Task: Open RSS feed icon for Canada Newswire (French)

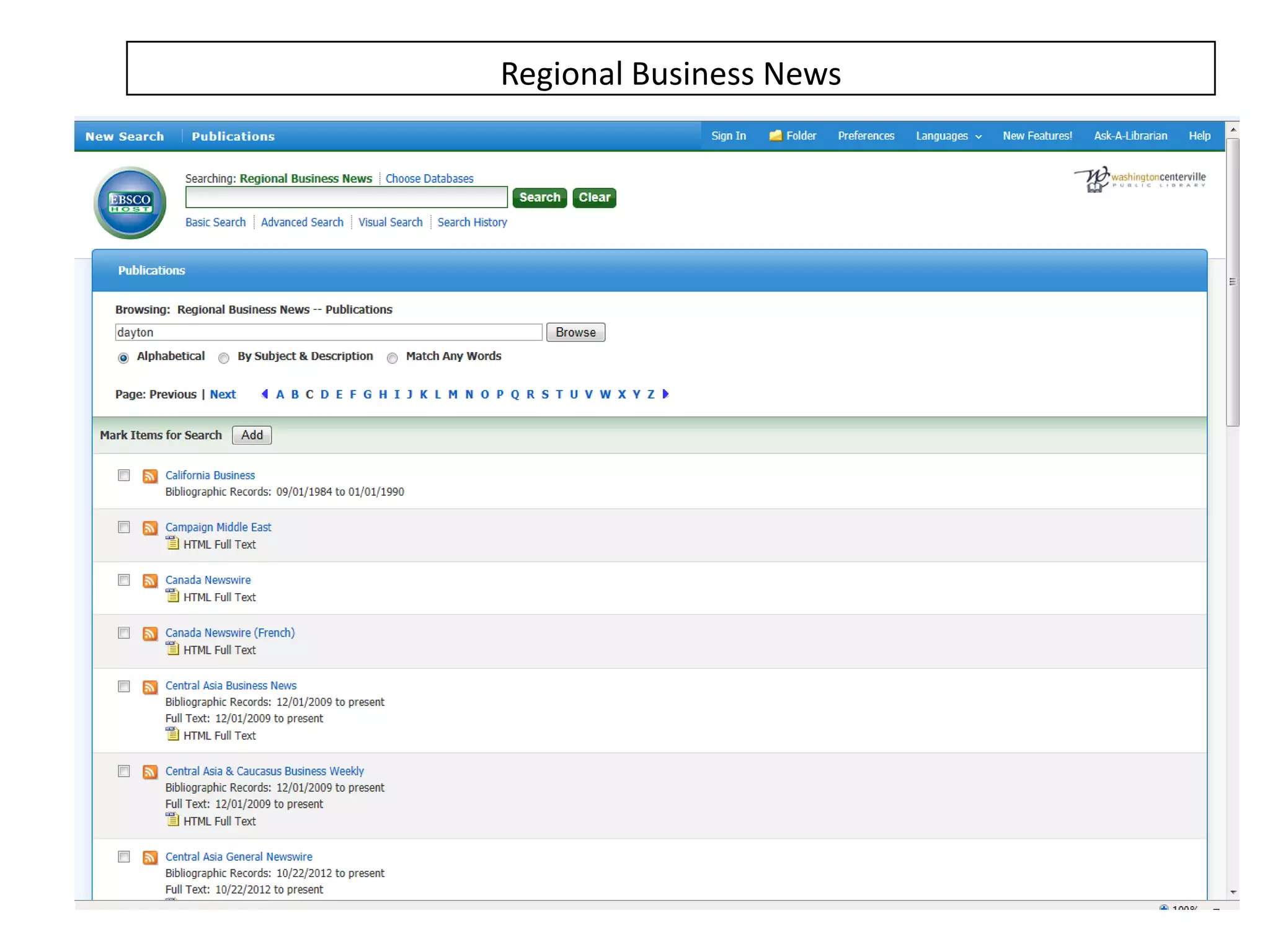Action: tap(149, 633)
